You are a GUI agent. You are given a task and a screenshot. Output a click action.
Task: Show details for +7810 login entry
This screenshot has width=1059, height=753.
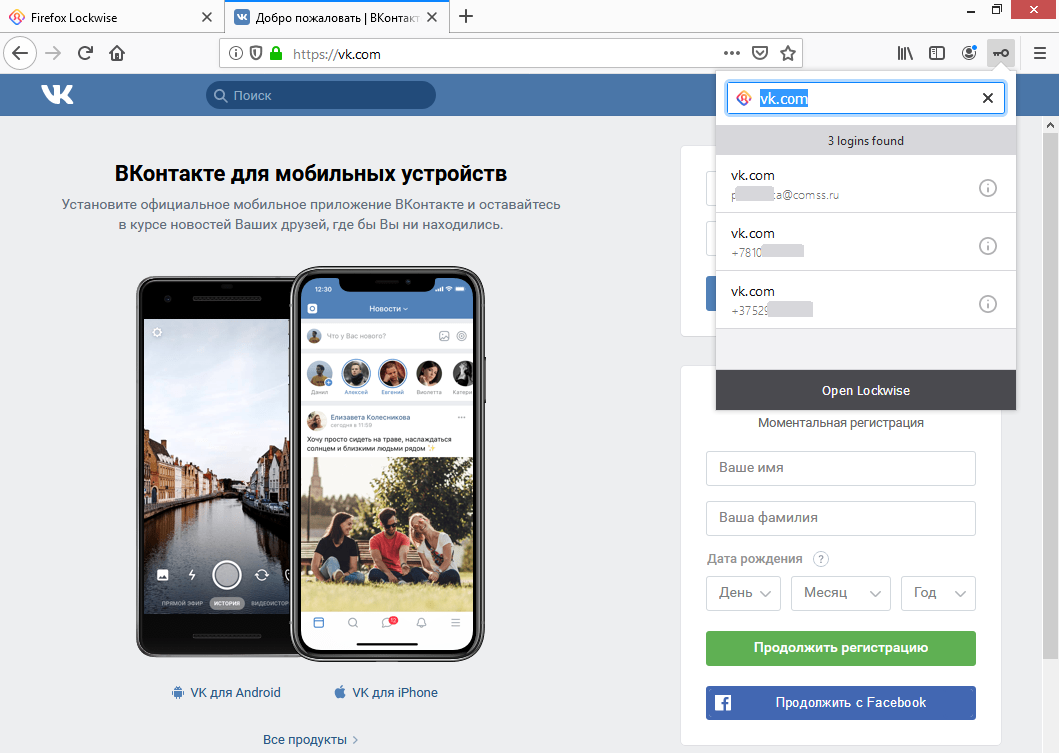coord(987,246)
